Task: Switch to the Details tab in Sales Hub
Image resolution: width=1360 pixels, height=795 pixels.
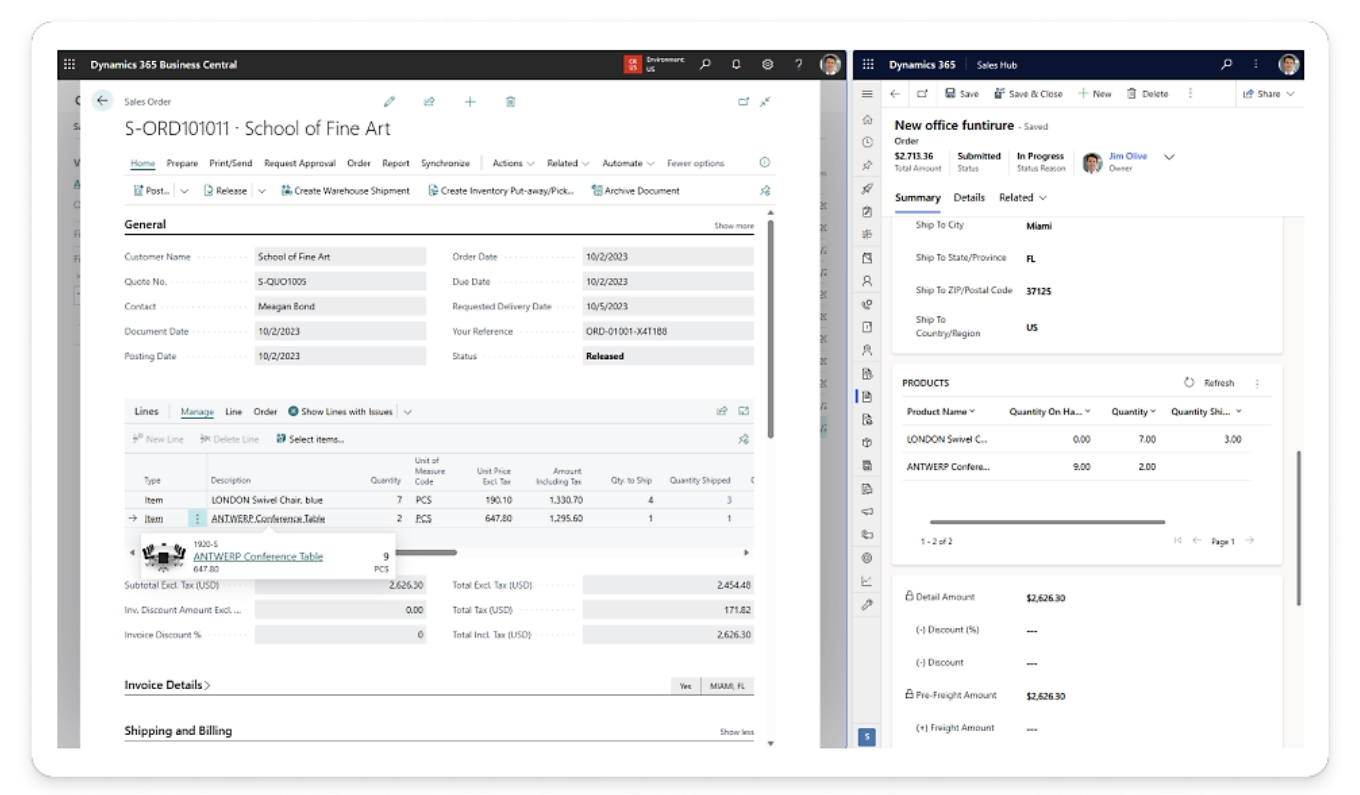Action: click(969, 198)
